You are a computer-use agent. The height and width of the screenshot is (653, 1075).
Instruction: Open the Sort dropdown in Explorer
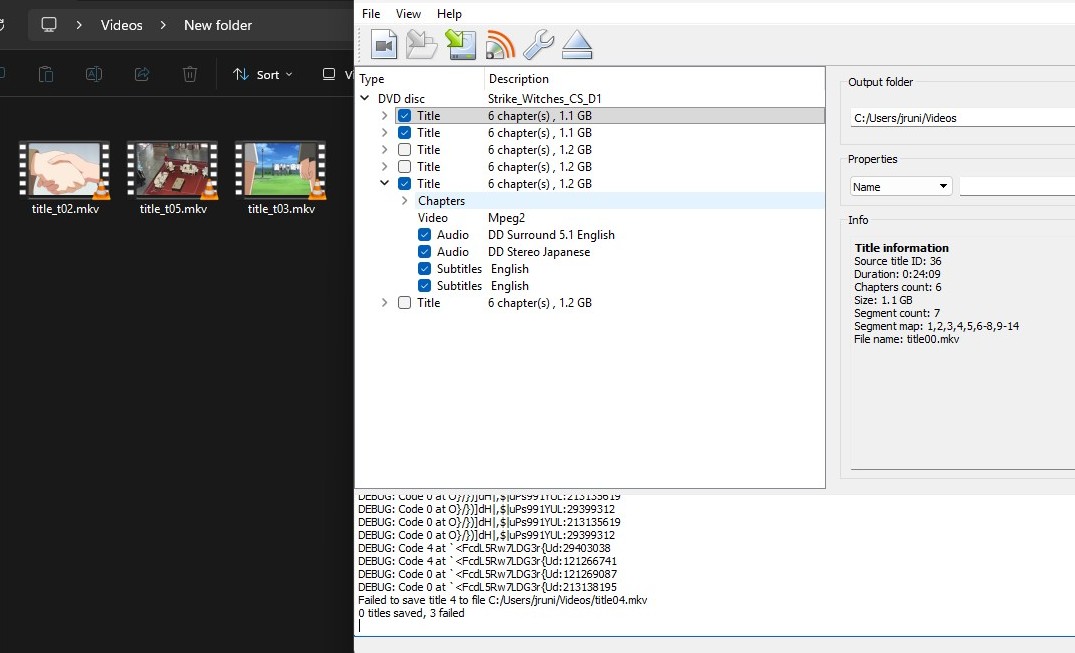(x=262, y=74)
